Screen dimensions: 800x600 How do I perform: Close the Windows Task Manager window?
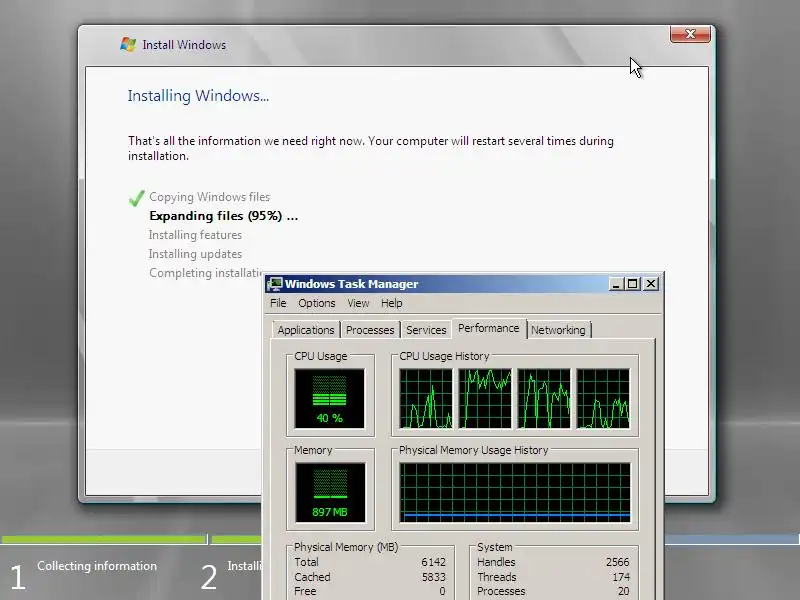tap(651, 284)
